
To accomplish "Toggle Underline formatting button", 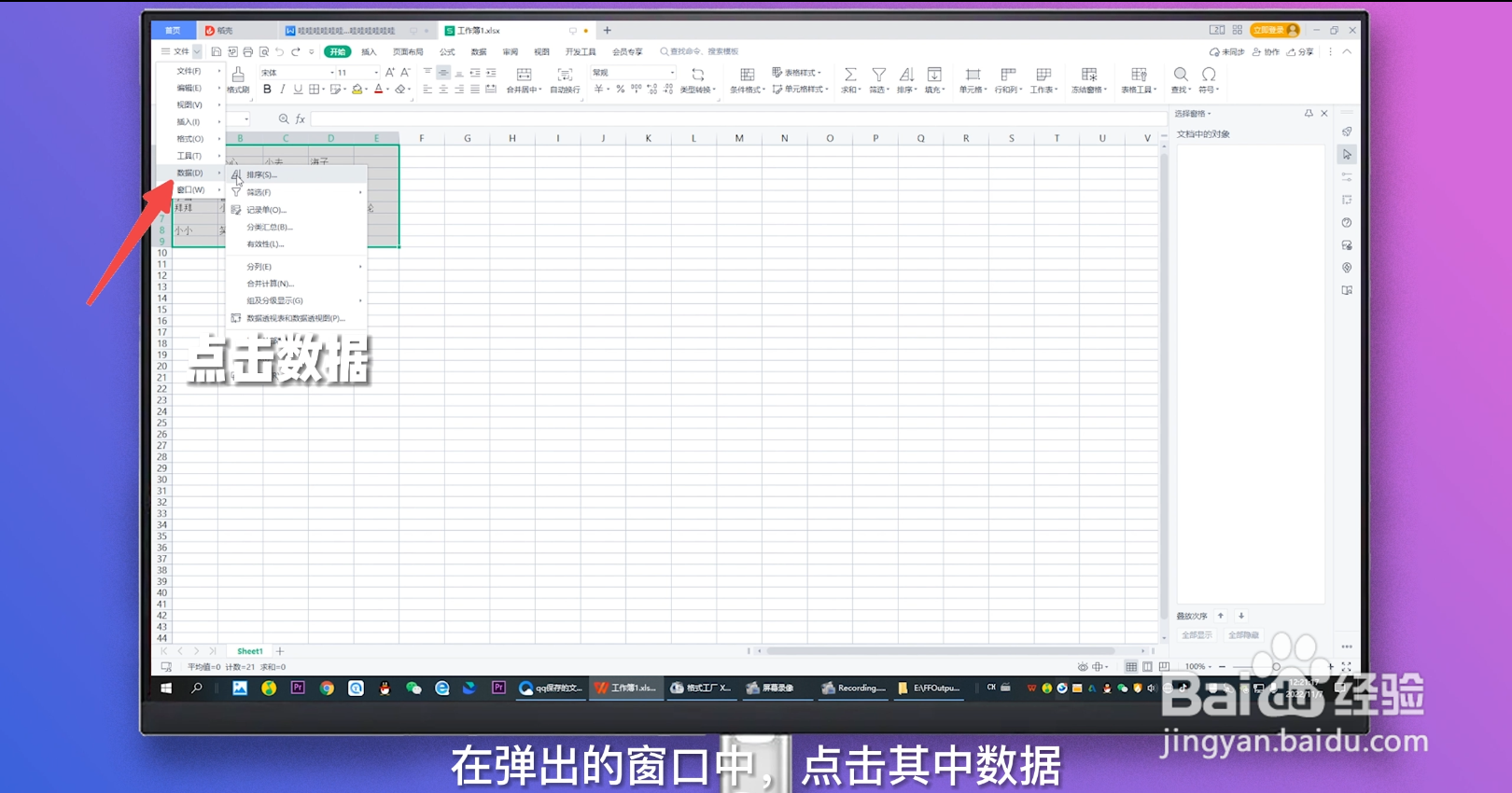I will click(298, 90).
